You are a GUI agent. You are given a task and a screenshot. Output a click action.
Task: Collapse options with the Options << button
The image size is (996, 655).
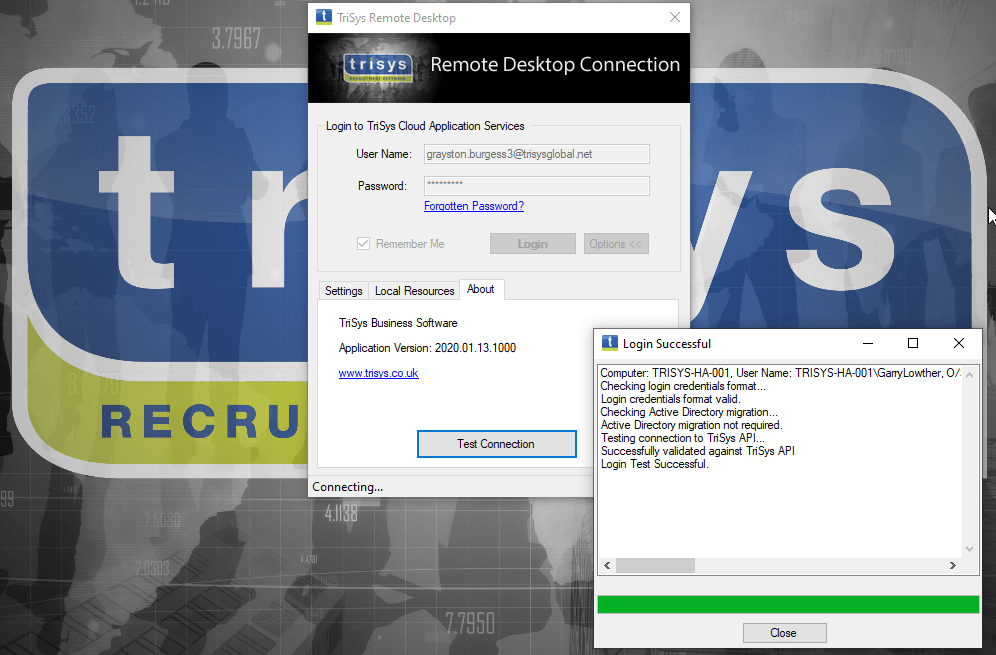[616, 244]
